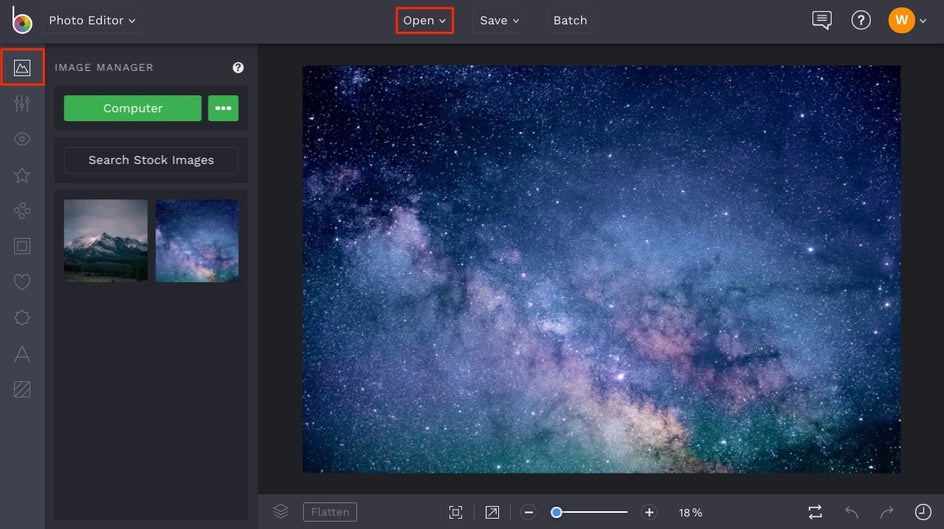Select the galaxy photo thumbnail
Viewport: 944px width, 529px height.
[x=197, y=241]
